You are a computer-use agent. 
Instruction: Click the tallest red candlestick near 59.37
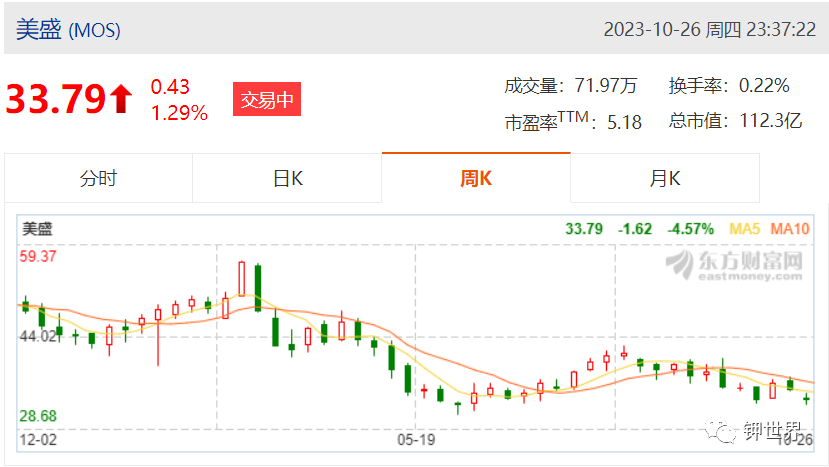coord(242,279)
